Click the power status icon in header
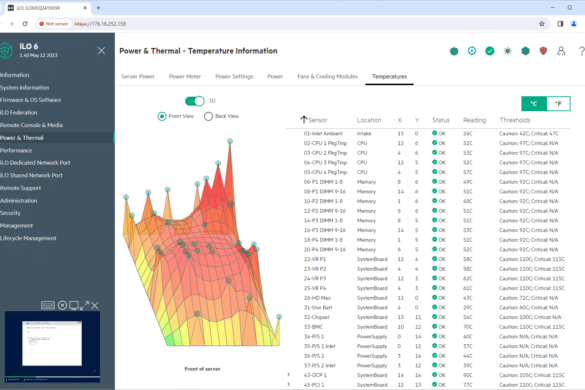 click(x=454, y=51)
